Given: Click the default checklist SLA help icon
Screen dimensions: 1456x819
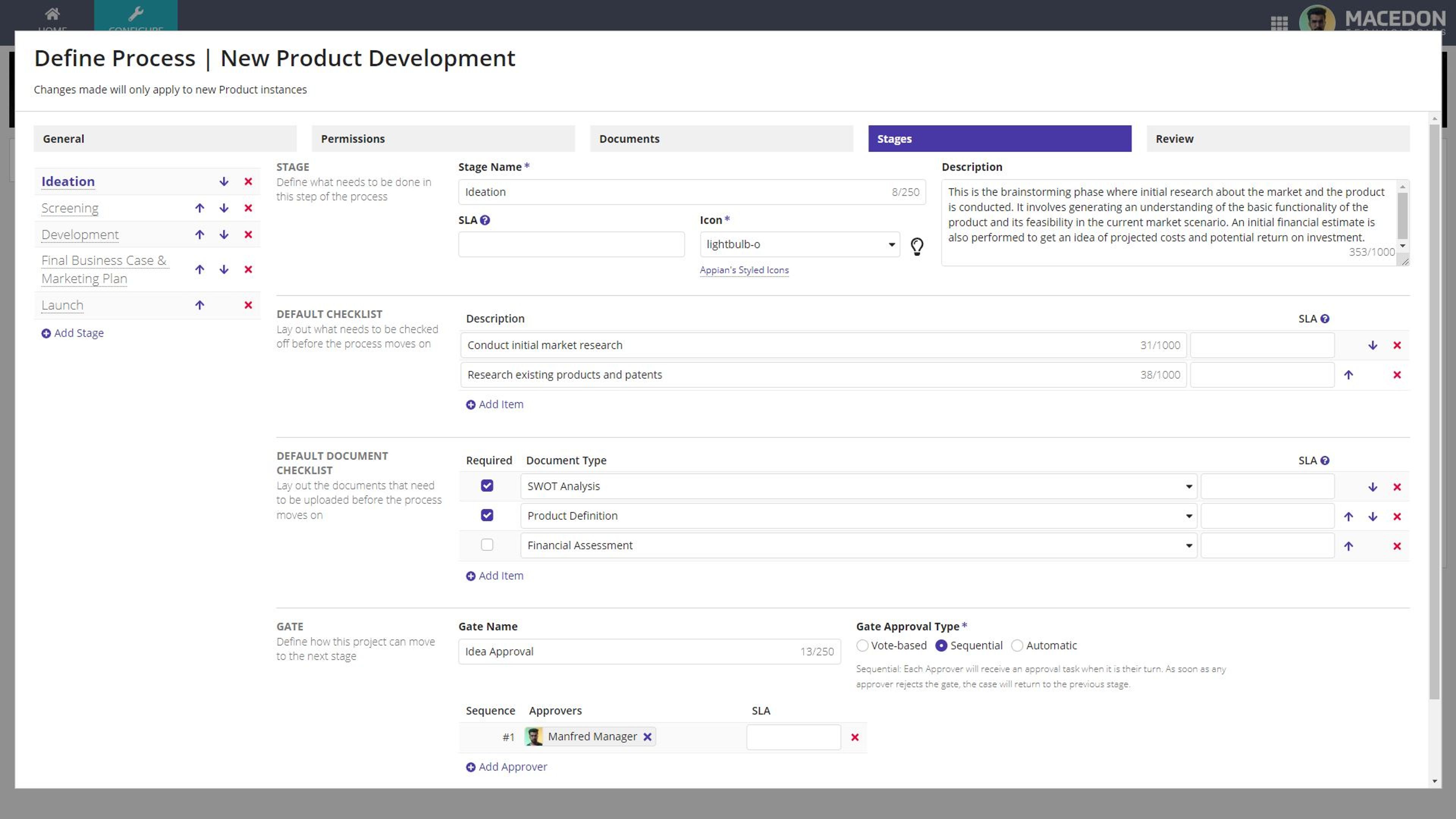Looking at the screenshot, I should (x=1325, y=319).
